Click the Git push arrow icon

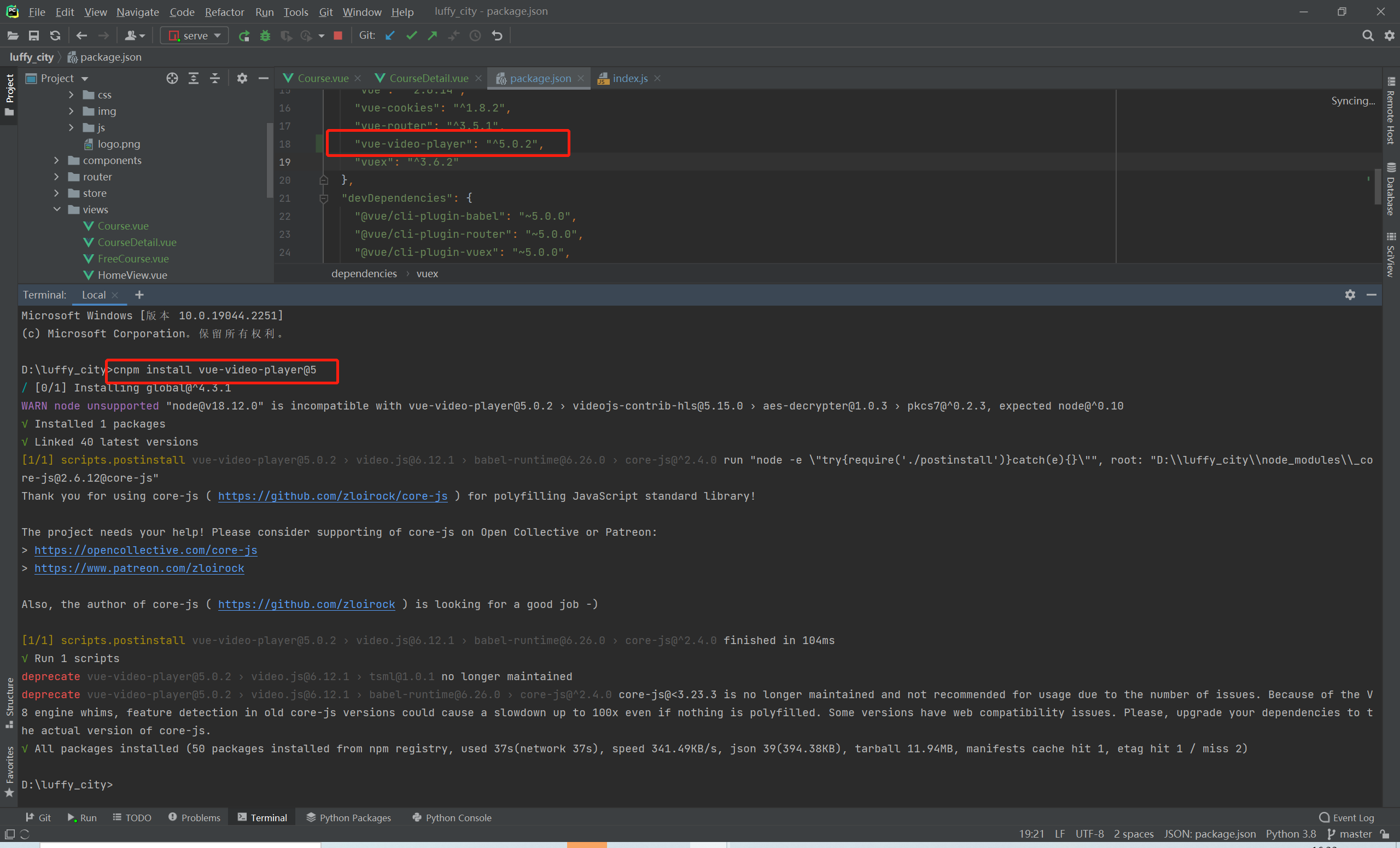pyautogui.click(x=433, y=36)
